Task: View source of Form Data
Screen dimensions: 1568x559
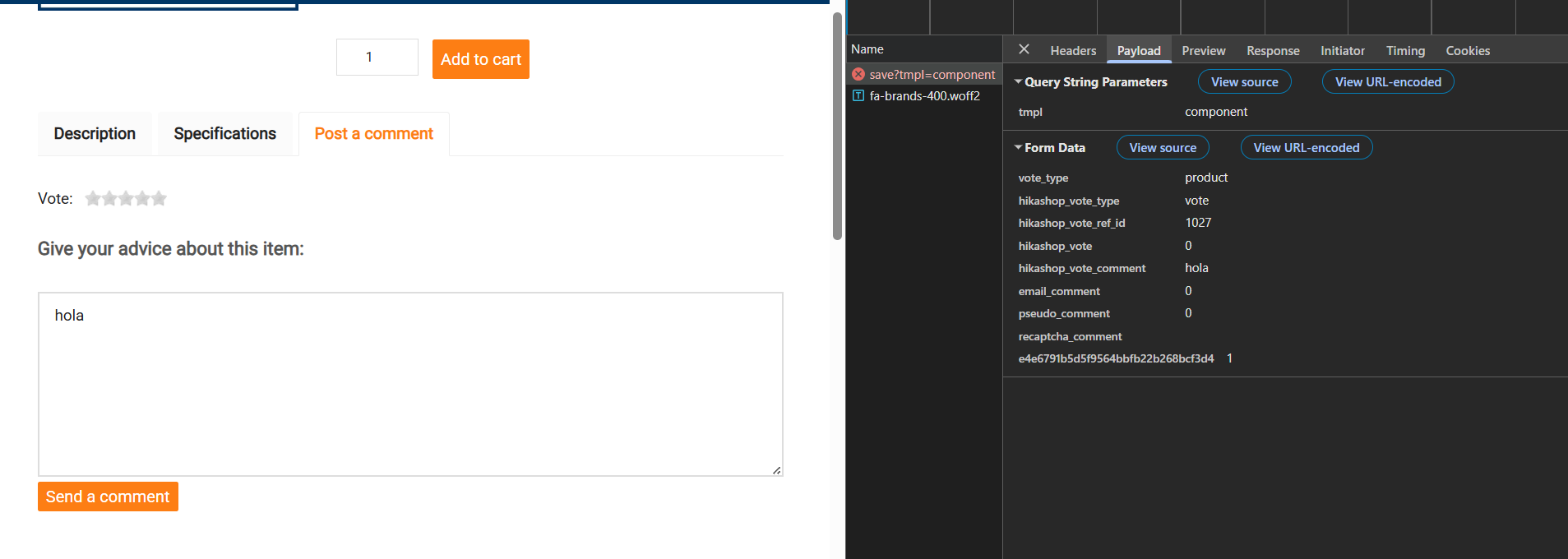Action: coord(1163,147)
